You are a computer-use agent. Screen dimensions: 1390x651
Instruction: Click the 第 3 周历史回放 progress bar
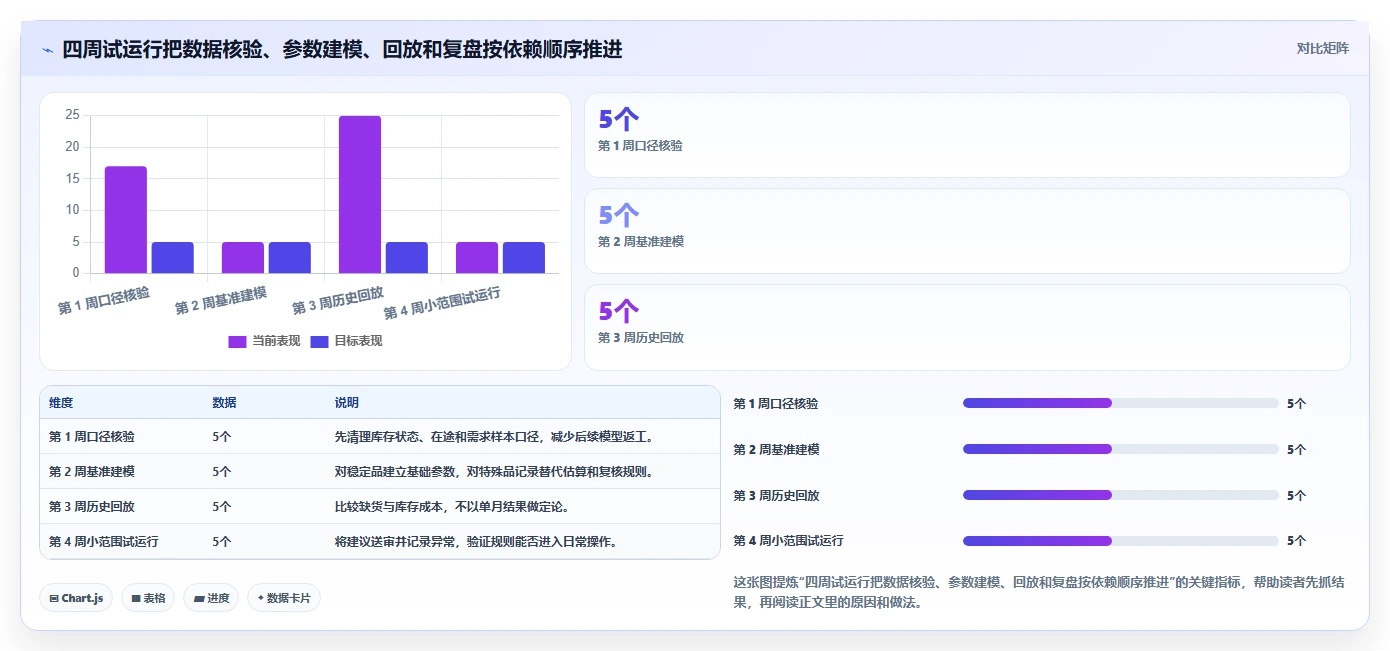1120,495
